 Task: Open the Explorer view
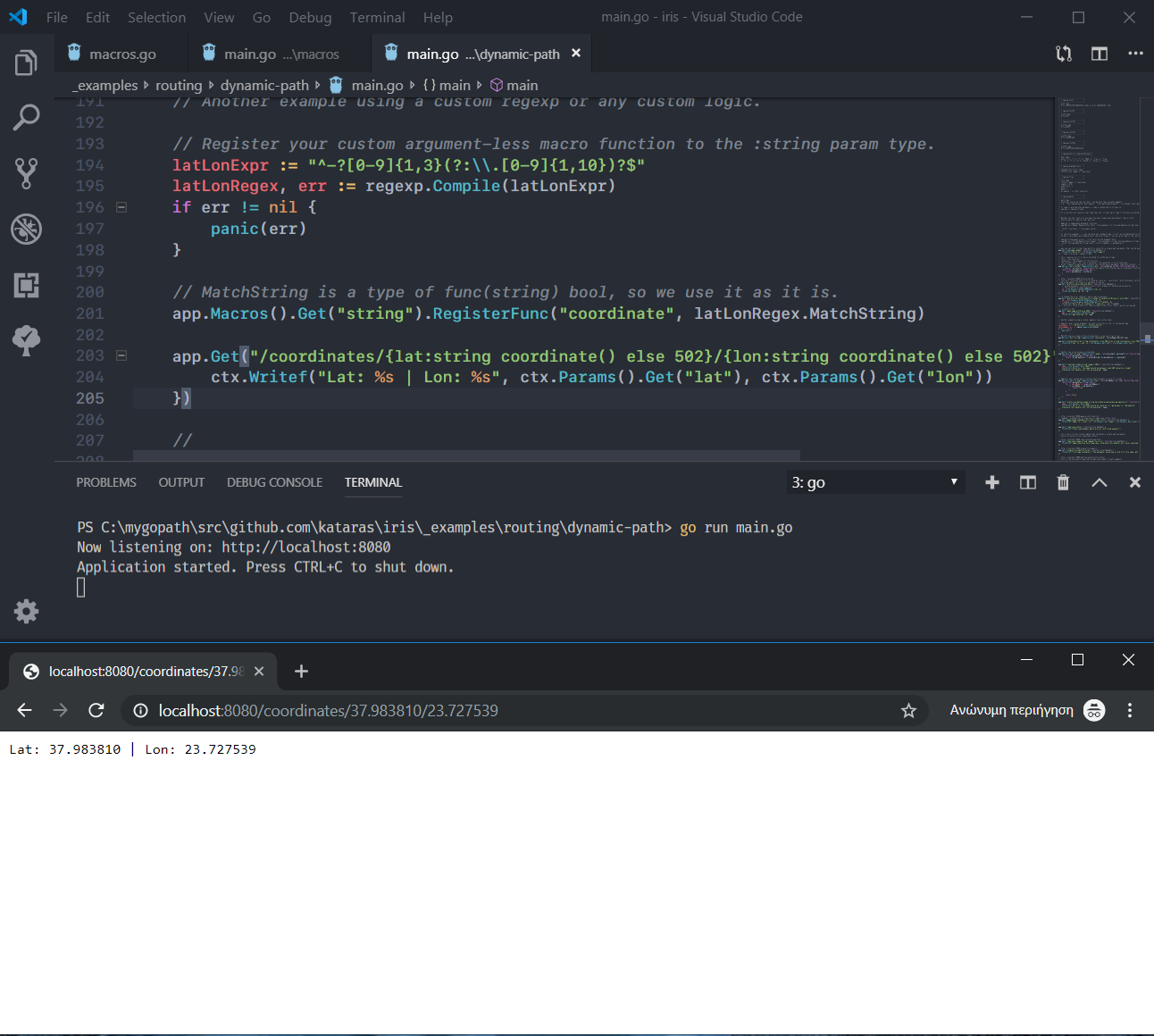point(25,63)
